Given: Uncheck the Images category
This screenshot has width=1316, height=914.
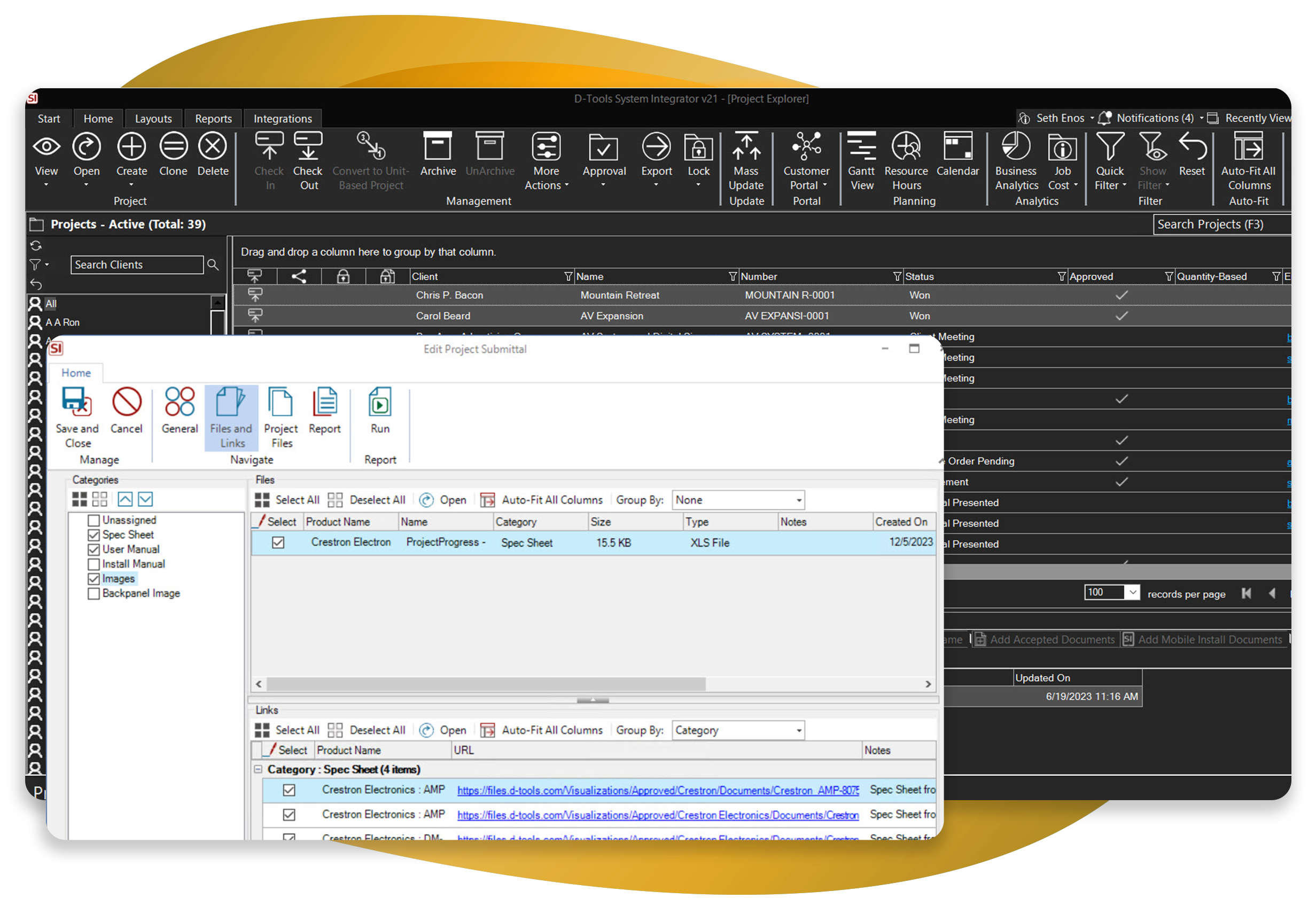Looking at the screenshot, I should pos(95,578).
